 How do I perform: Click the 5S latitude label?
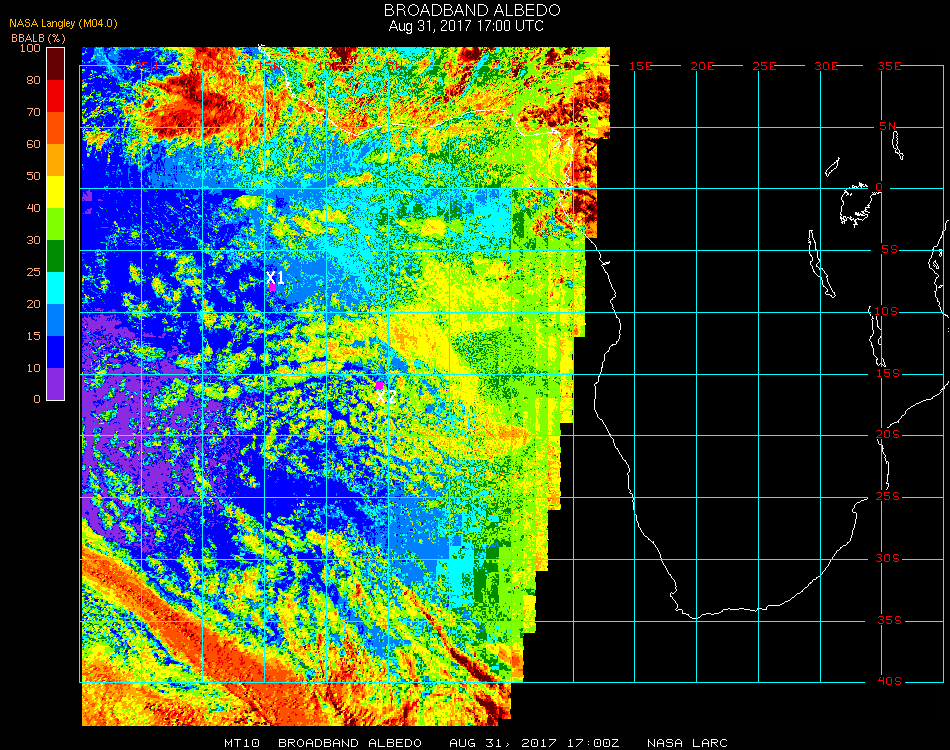point(889,250)
